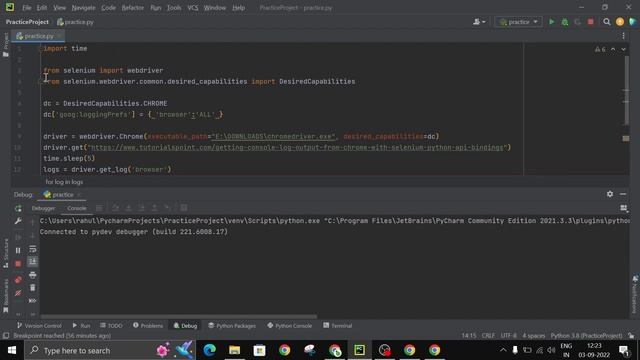Open Microsoft Edge from the taskbar
This screenshot has height=360, width=640.
209,350
